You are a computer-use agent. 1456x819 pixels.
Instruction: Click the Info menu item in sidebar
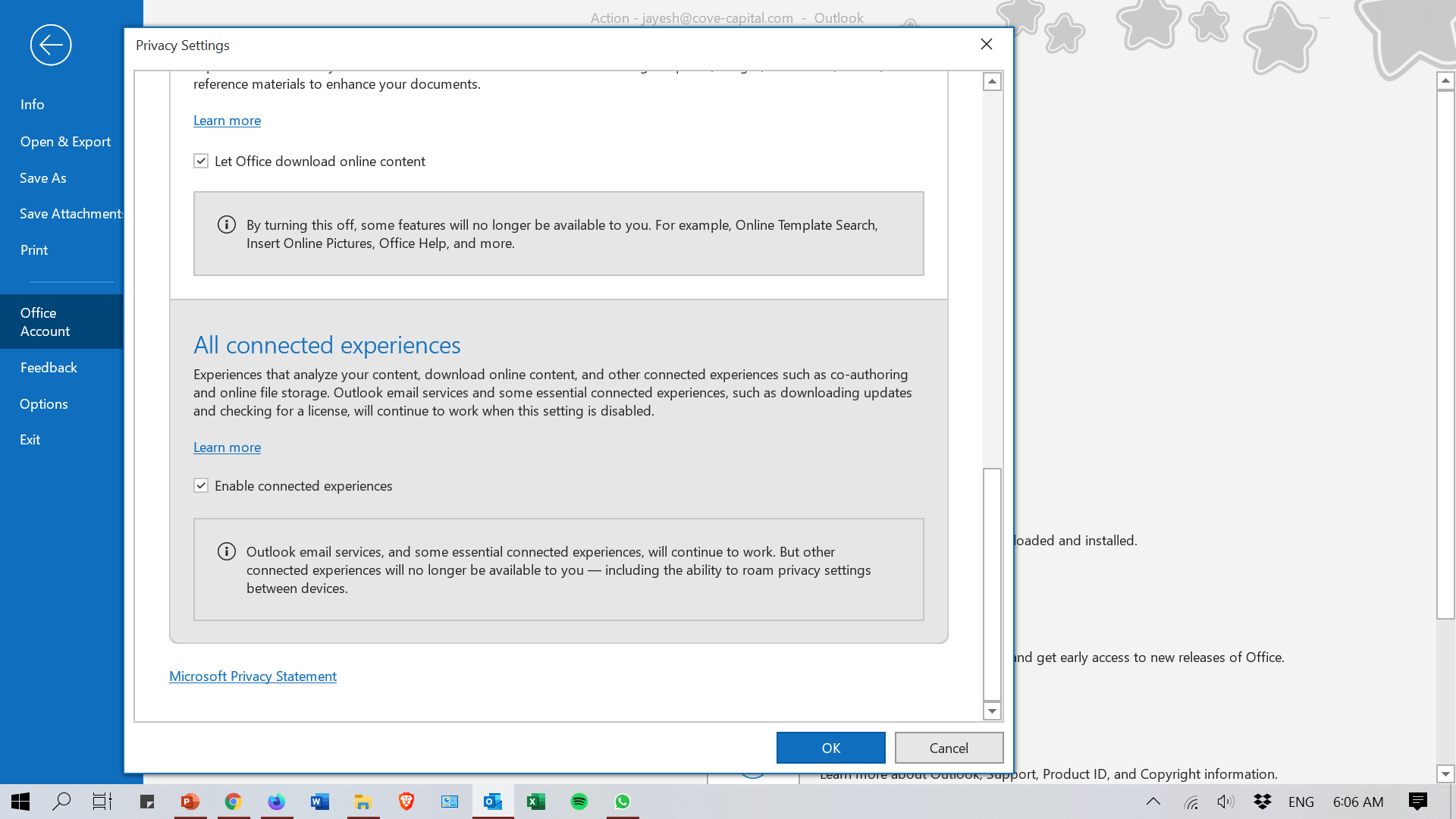click(x=32, y=104)
